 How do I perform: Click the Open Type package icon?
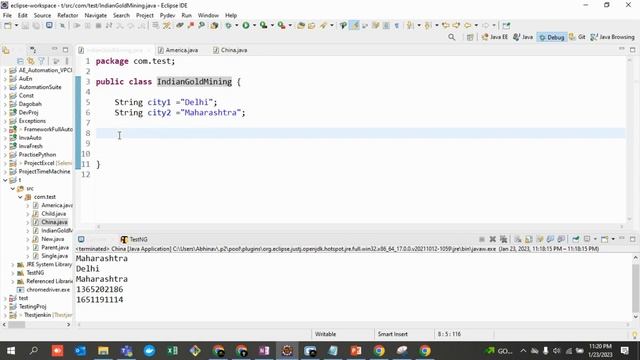click(x=301, y=25)
